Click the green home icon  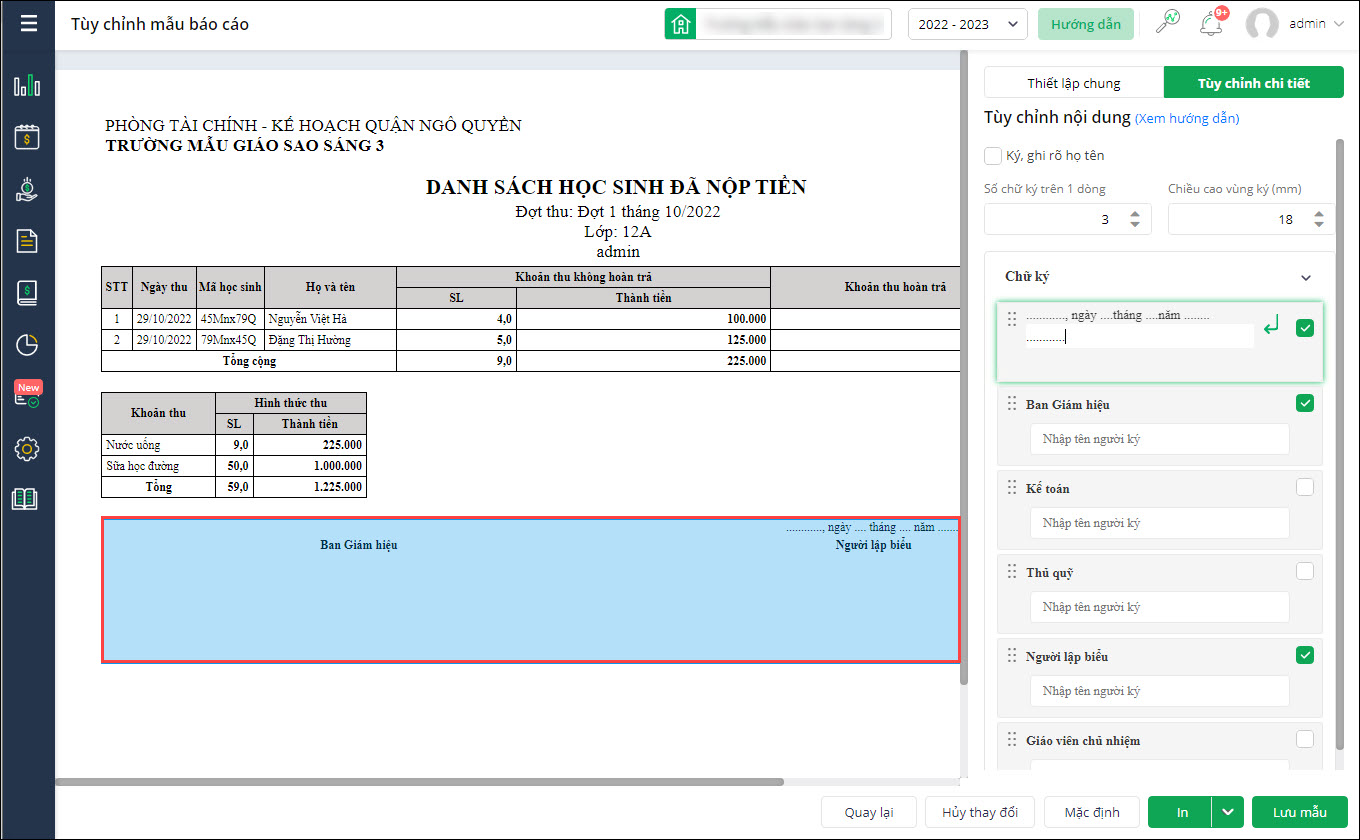pos(681,24)
